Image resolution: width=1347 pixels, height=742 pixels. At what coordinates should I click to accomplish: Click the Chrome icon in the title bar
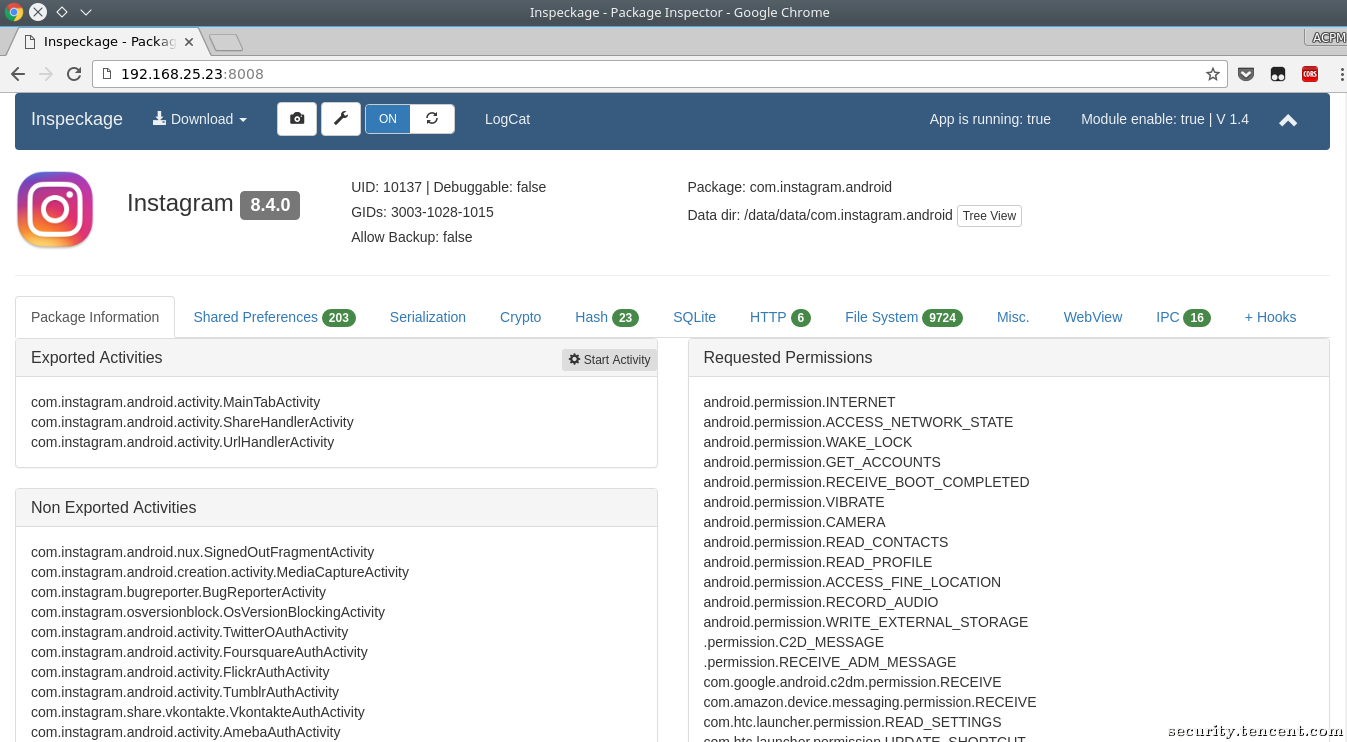[x=14, y=12]
